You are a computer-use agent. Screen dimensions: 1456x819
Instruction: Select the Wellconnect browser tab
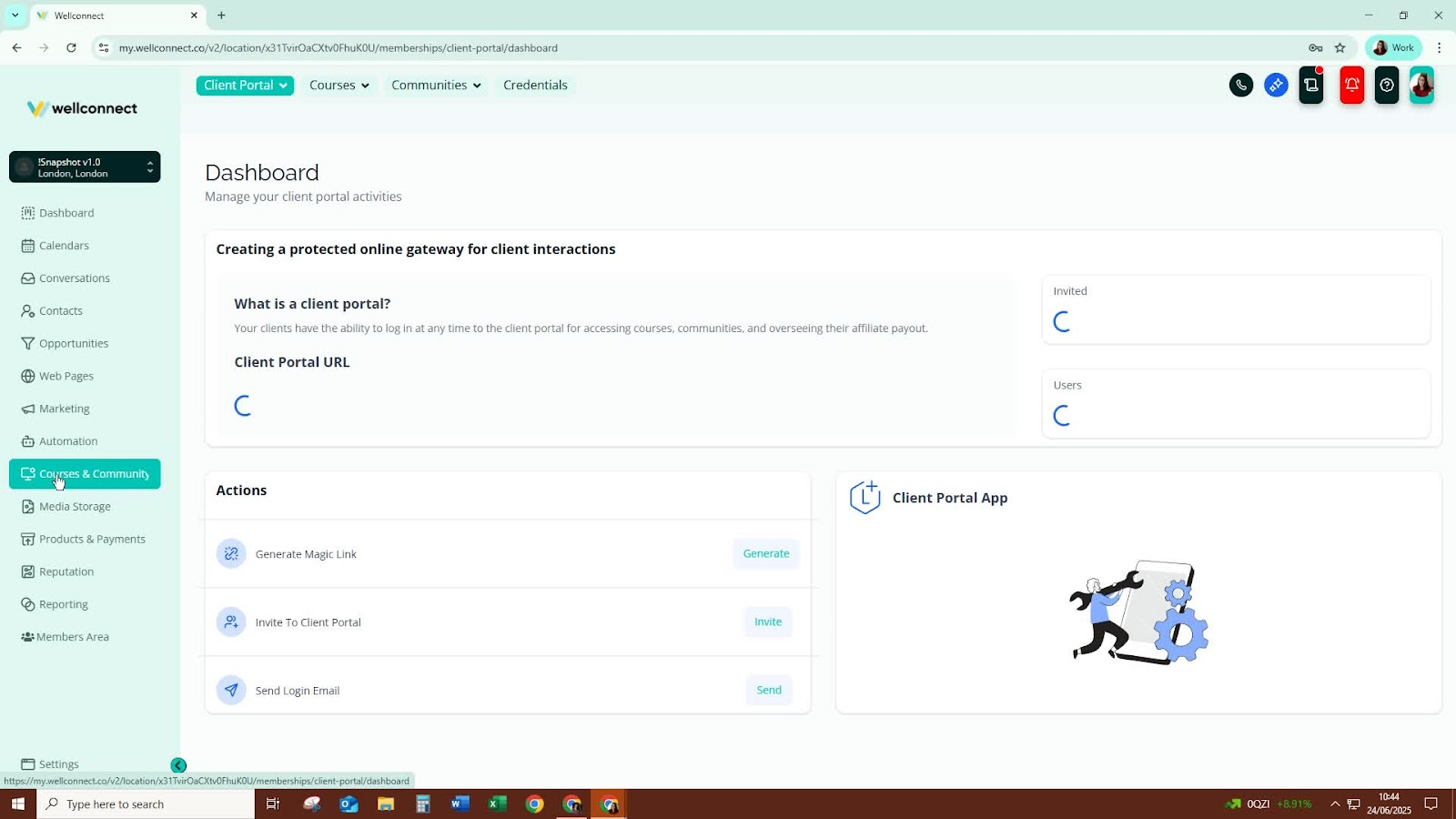click(116, 15)
